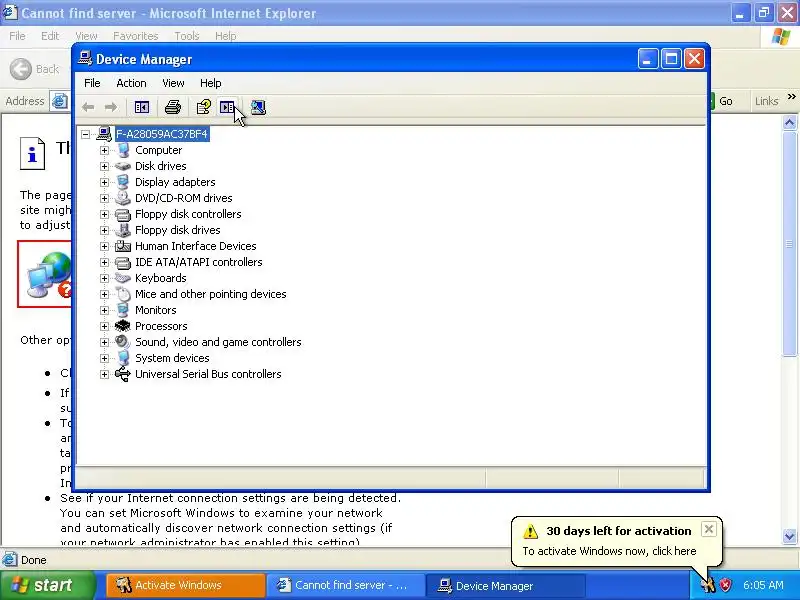The image size is (800, 600).
Task: Click Scan for hardware changes toolbar icon
Action: 258,107
